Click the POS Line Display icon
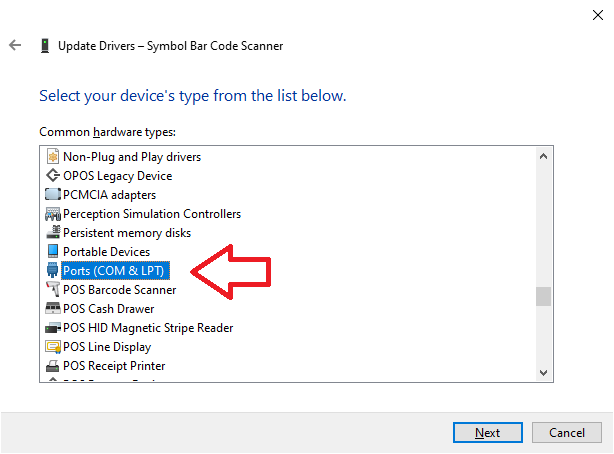The height and width of the screenshot is (454, 614). coord(53,347)
